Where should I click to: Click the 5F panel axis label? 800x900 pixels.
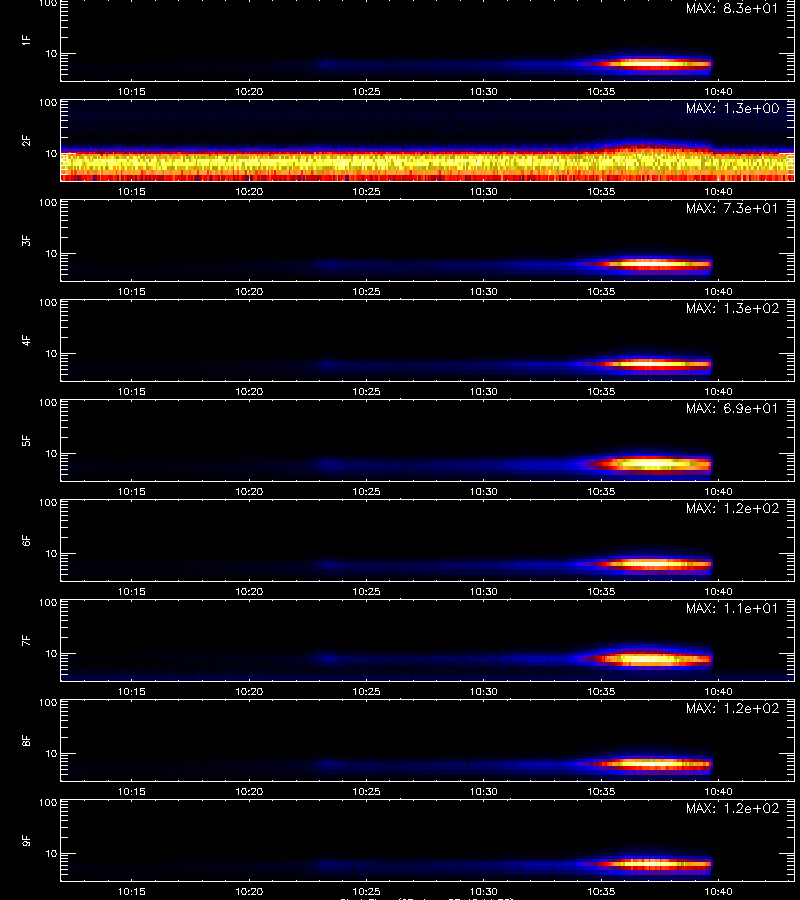[x=26, y=441]
